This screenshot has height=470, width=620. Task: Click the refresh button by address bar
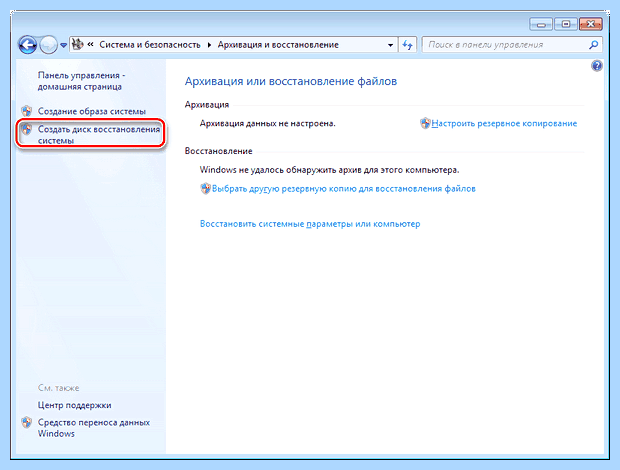point(407,45)
